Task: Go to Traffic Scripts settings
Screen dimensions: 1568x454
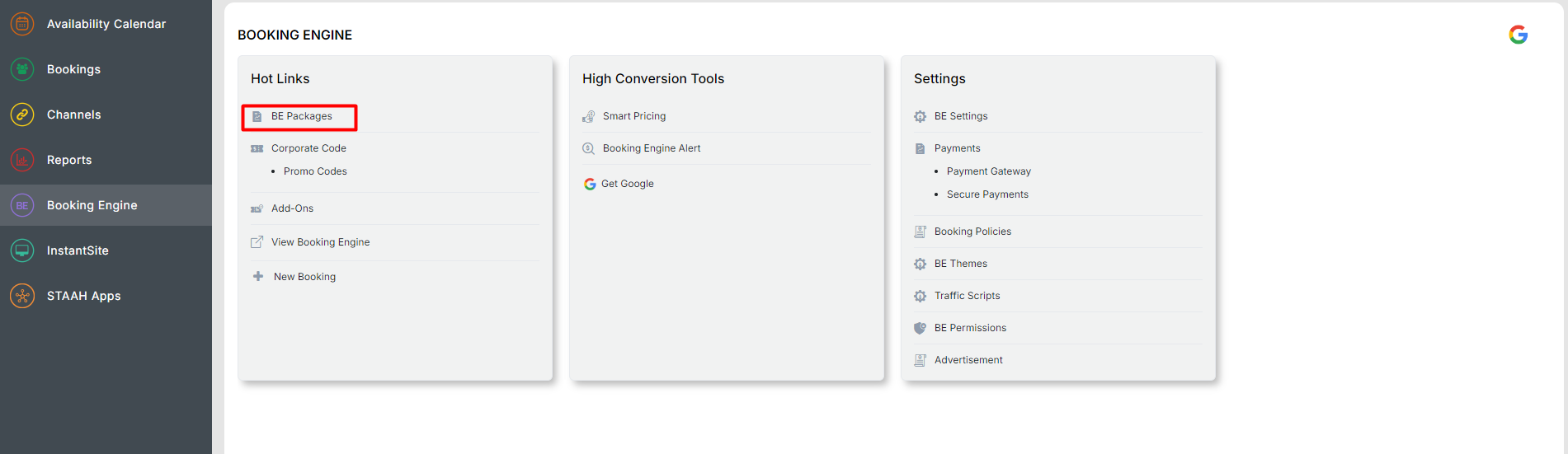Action: click(x=967, y=296)
